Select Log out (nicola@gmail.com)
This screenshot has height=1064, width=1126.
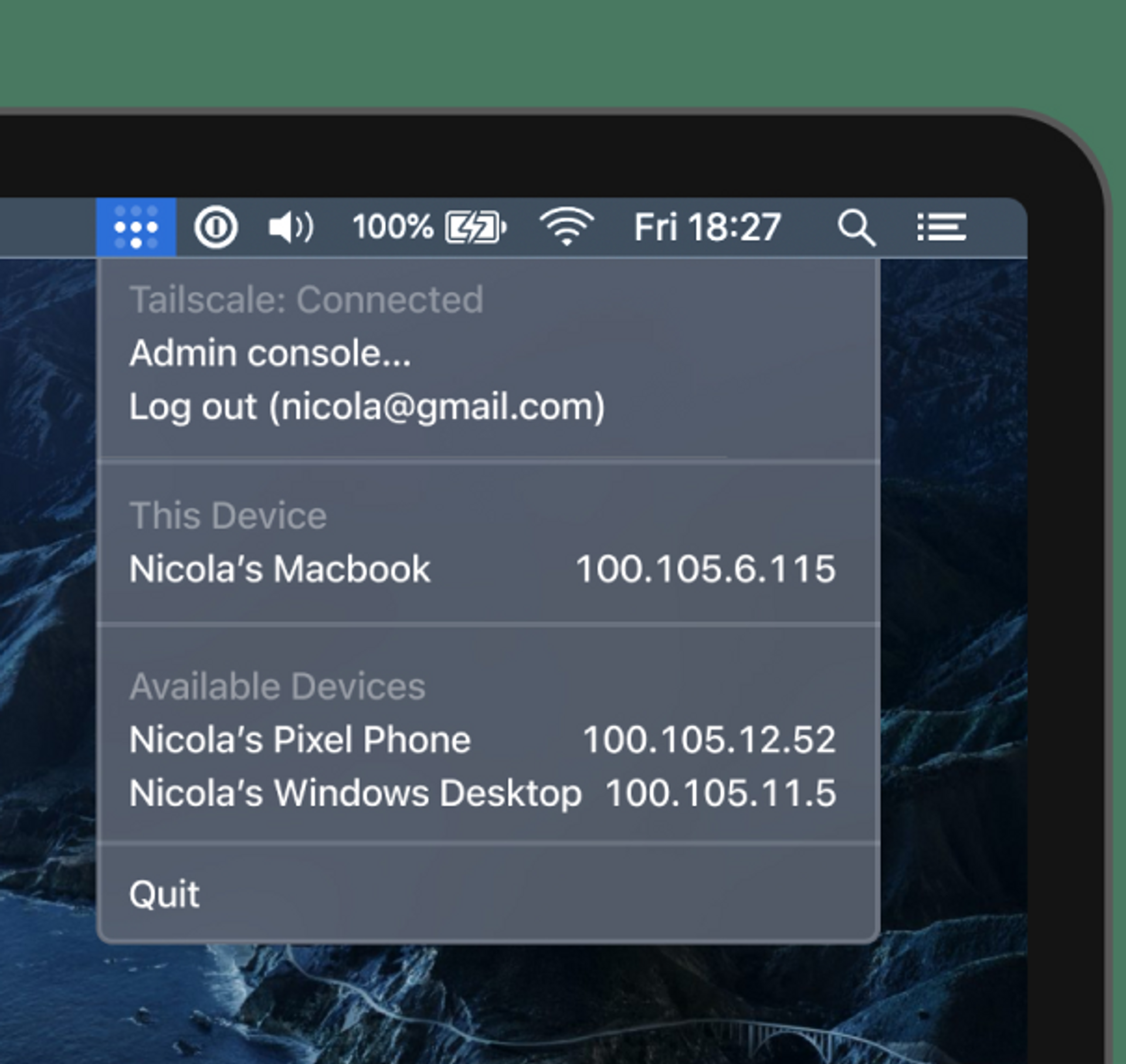[x=367, y=407]
